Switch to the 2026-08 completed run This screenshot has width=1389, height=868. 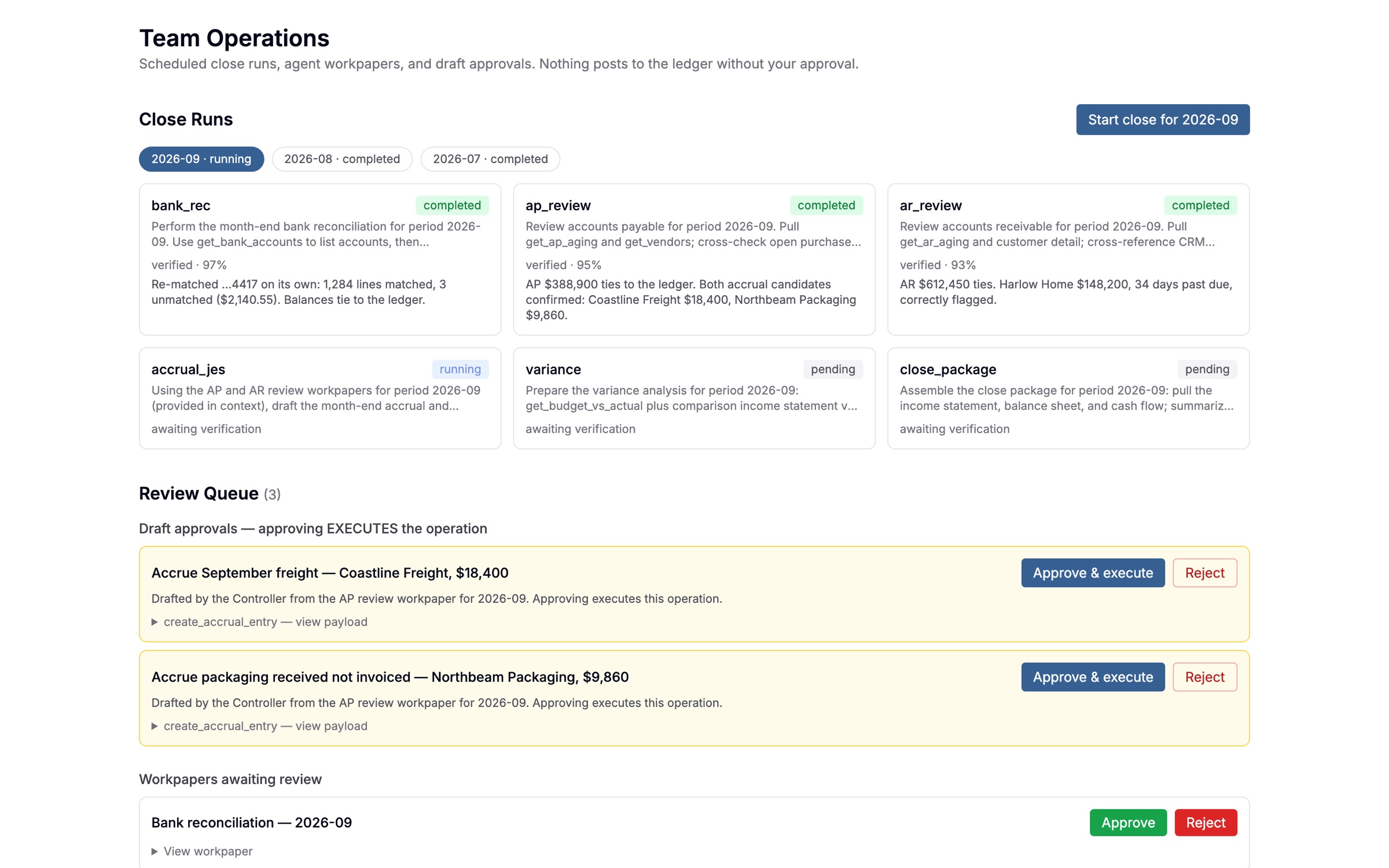(x=342, y=159)
